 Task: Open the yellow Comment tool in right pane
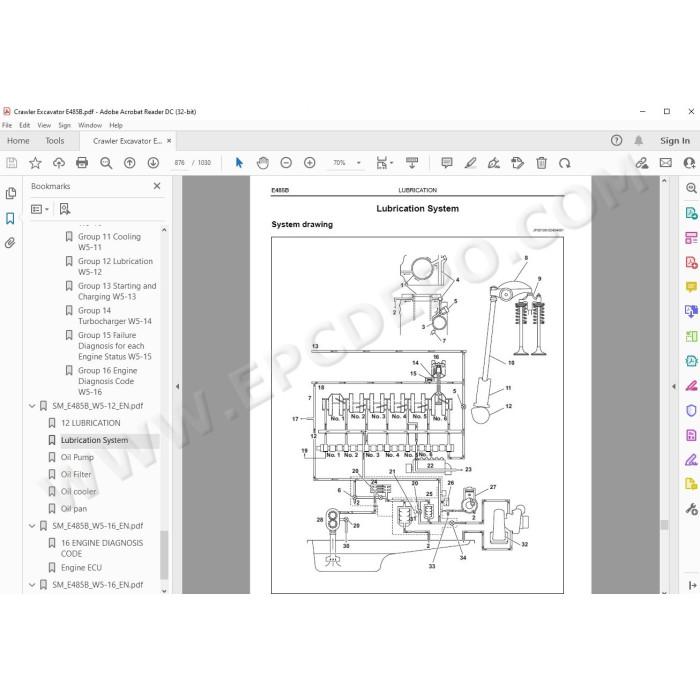coord(691,287)
